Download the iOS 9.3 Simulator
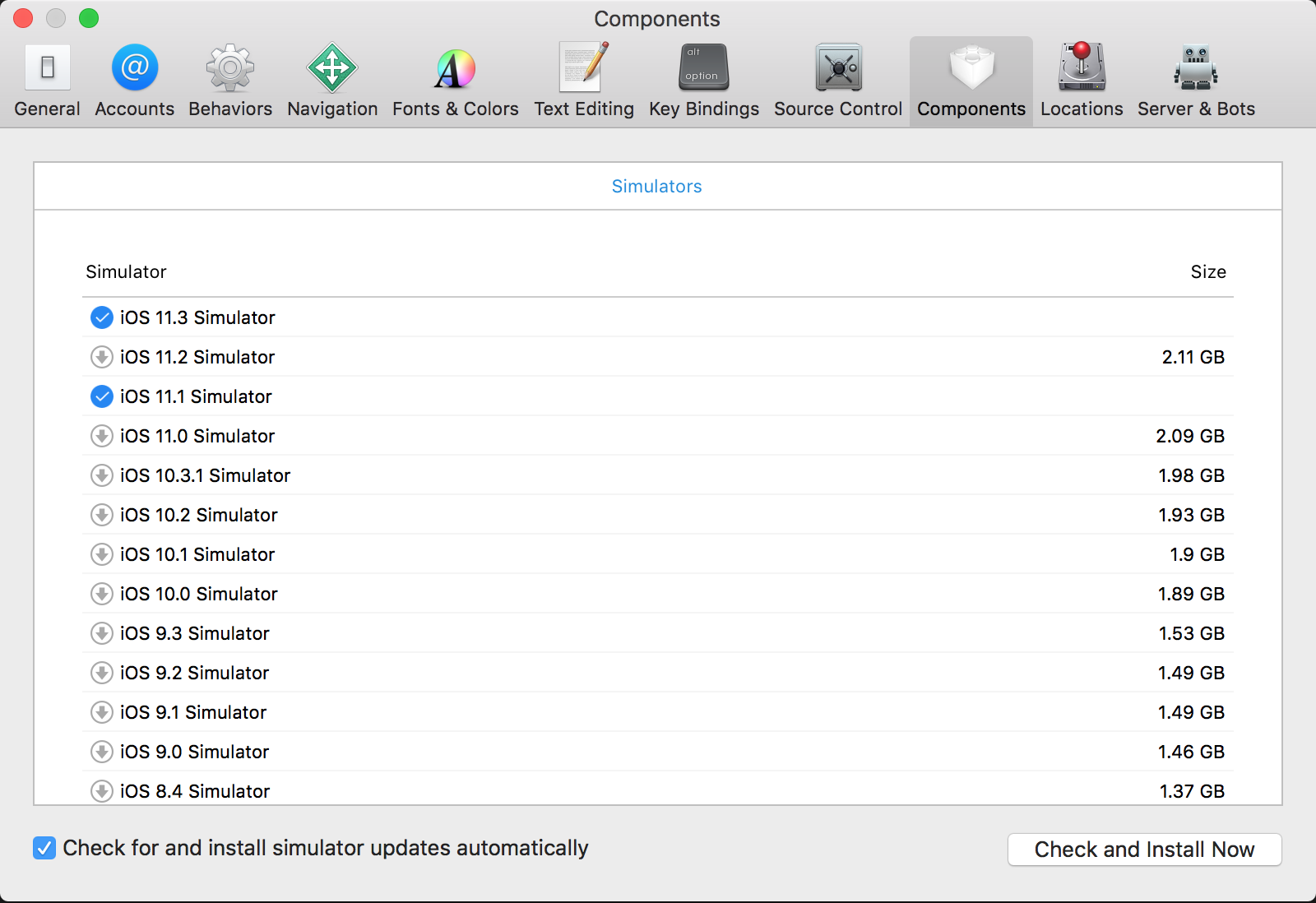This screenshot has width=1316, height=903. (101, 633)
